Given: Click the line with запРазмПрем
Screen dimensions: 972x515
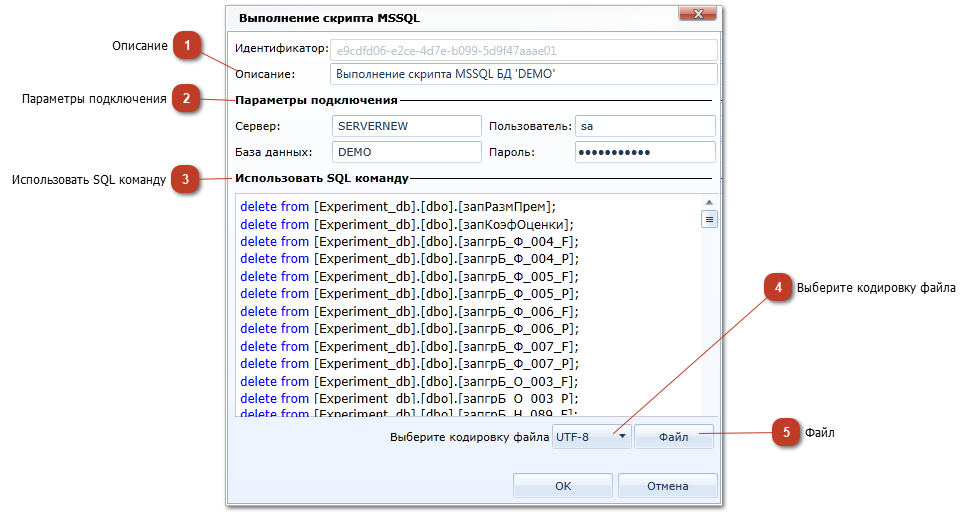Looking at the screenshot, I should (x=398, y=206).
